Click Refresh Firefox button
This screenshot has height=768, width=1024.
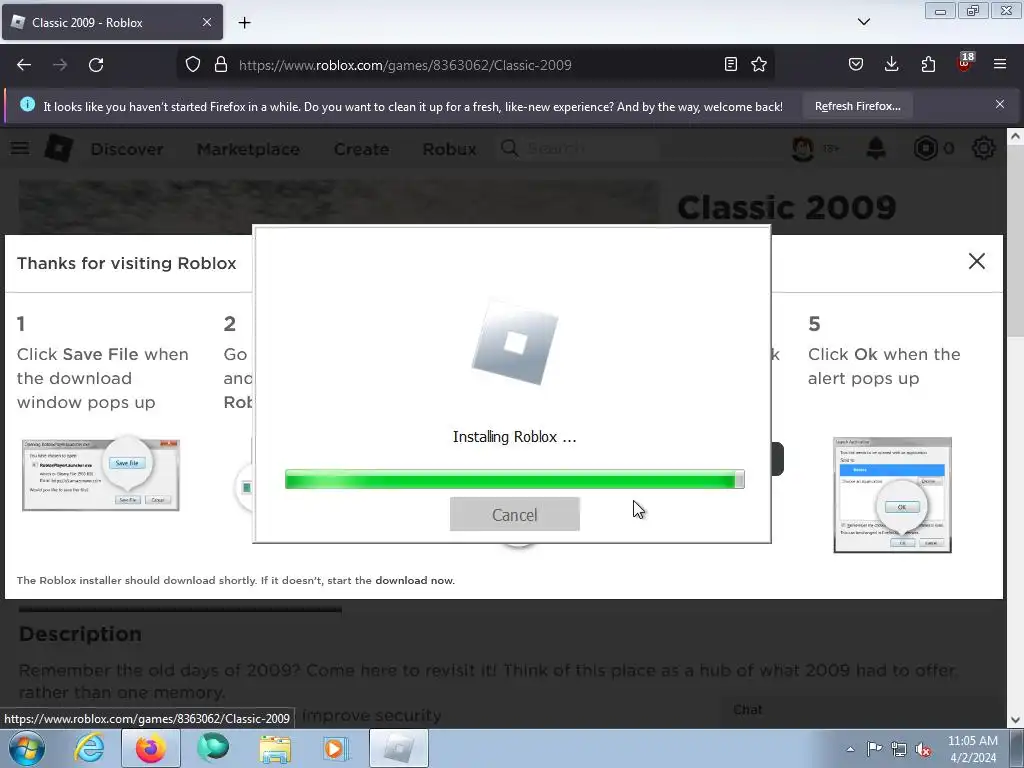[x=857, y=106]
